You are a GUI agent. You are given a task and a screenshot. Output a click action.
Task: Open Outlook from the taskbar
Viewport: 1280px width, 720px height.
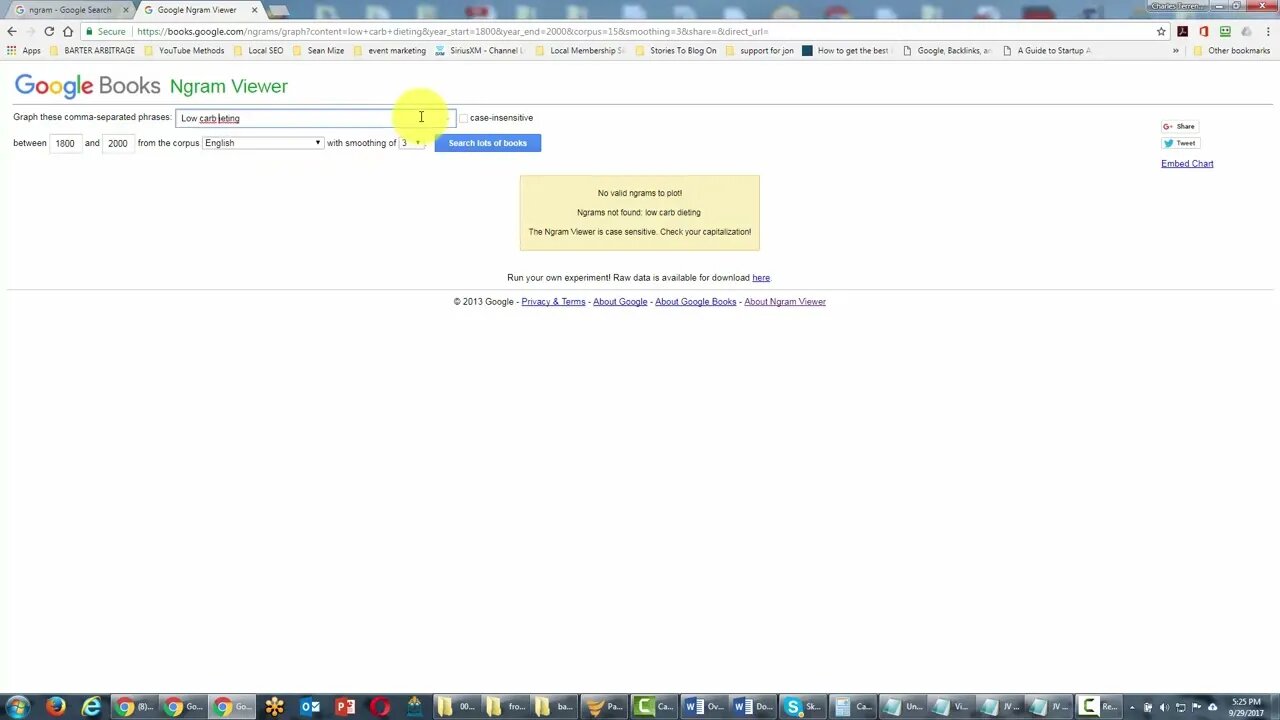click(x=310, y=707)
